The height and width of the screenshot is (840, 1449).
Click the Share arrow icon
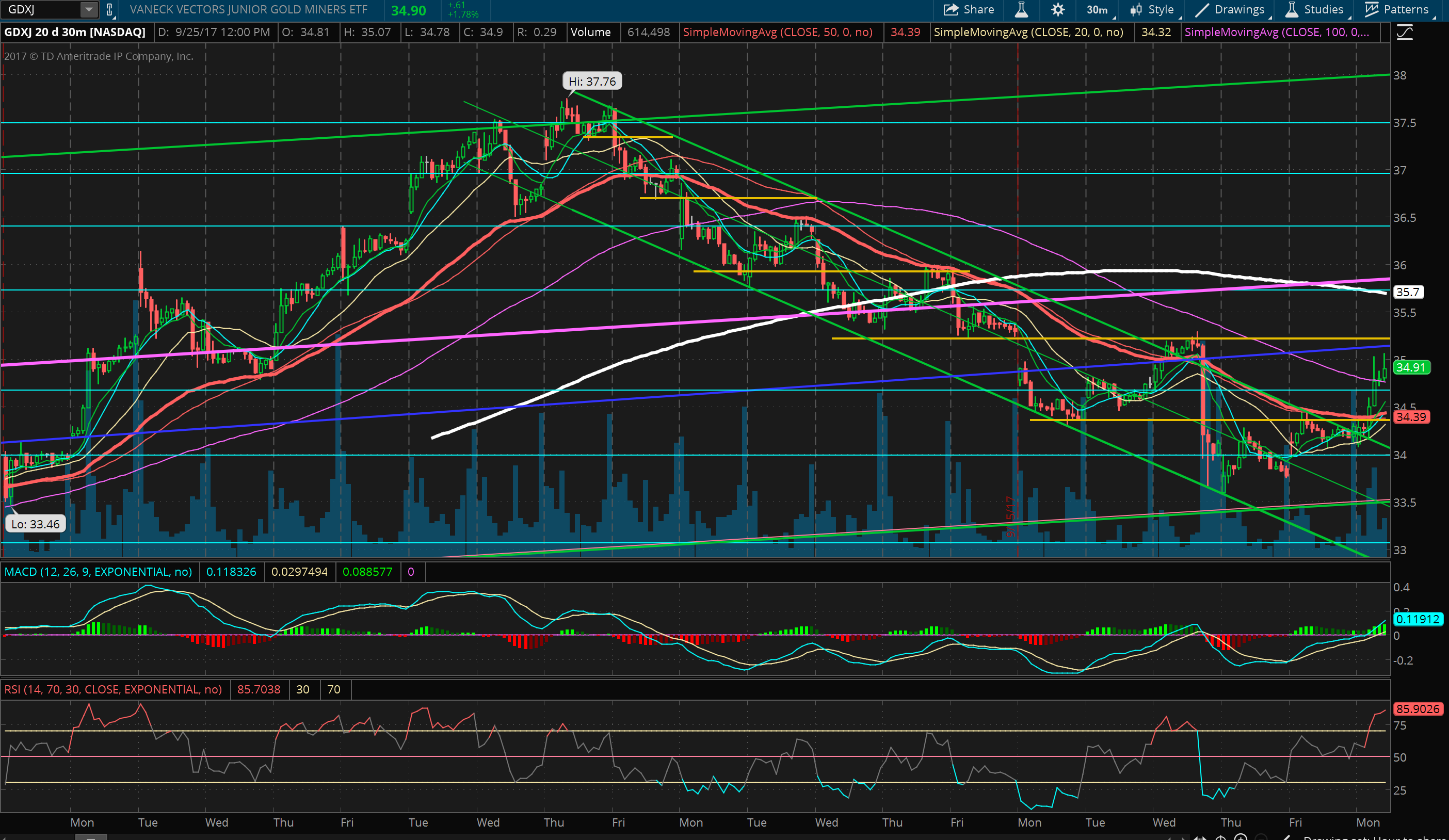951,9
